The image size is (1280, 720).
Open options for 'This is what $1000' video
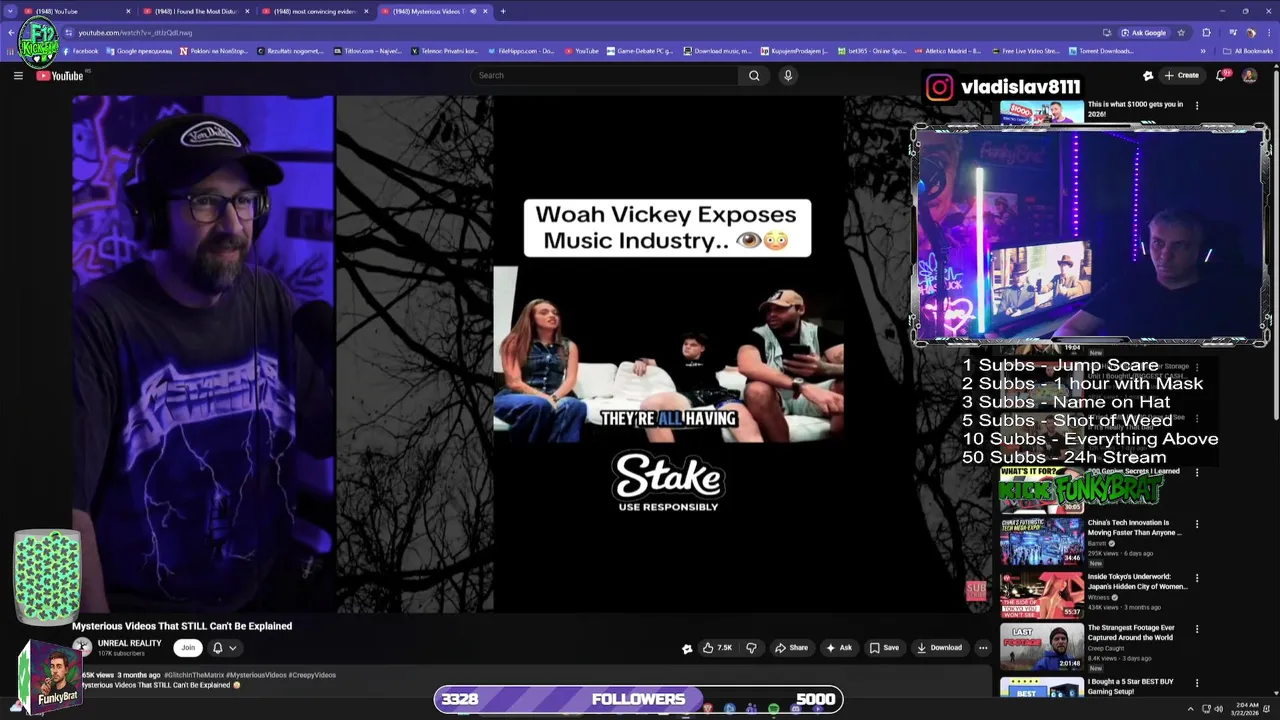1197,104
